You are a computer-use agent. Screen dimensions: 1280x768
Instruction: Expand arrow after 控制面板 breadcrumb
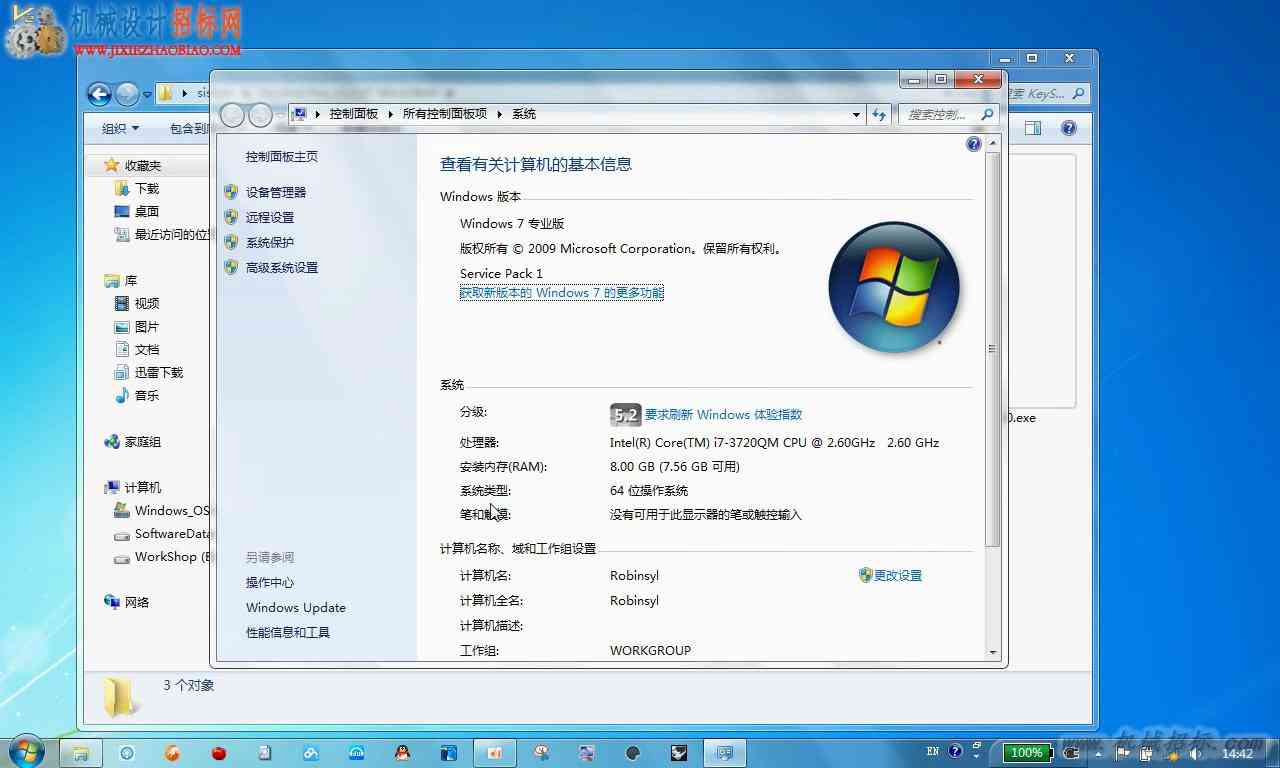click(x=391, y=114)
